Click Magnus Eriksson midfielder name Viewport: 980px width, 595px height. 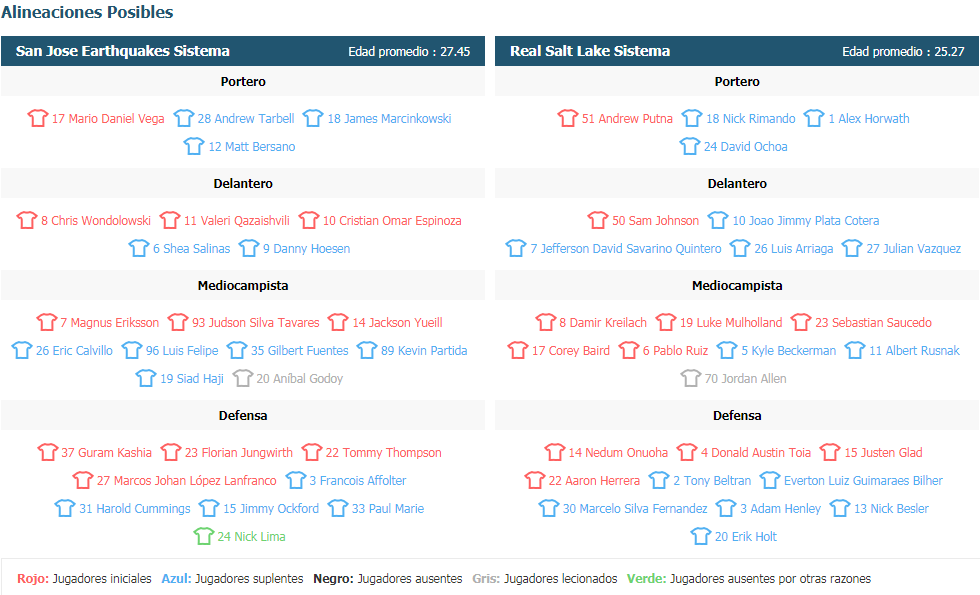[109, 323]
